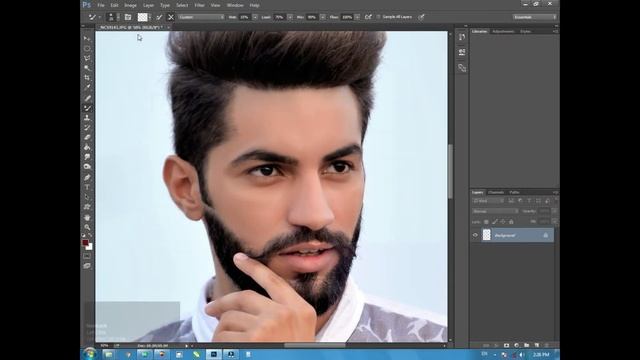Select the Eyedropper tool
The width and height of the screenshot is (640, 360).
87,87
